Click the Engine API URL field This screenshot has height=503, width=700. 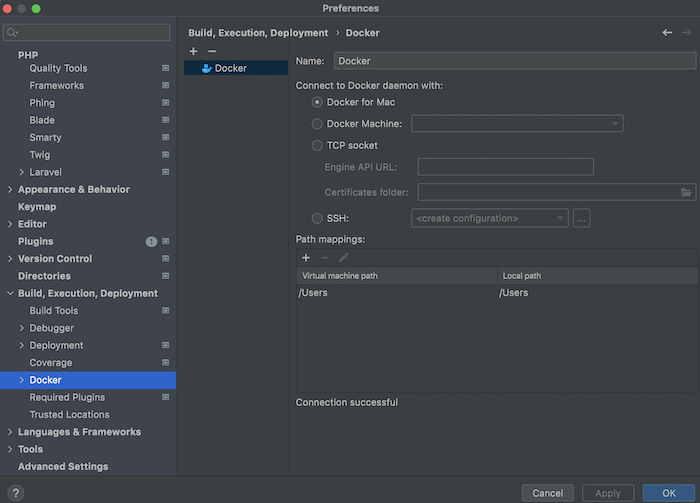(505, 167)
